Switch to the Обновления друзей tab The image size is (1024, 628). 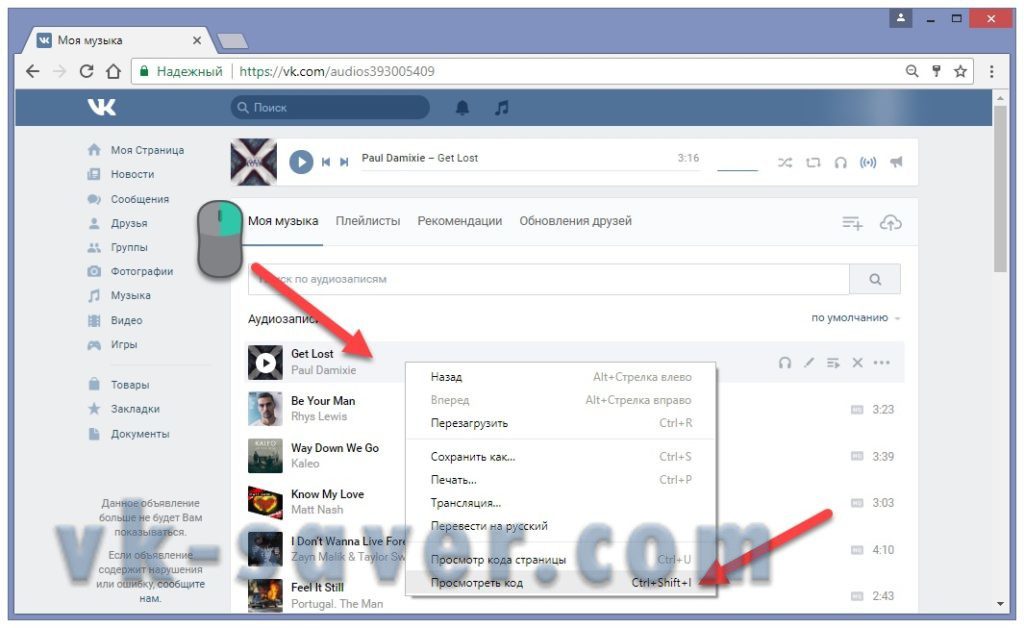point(575,221)
